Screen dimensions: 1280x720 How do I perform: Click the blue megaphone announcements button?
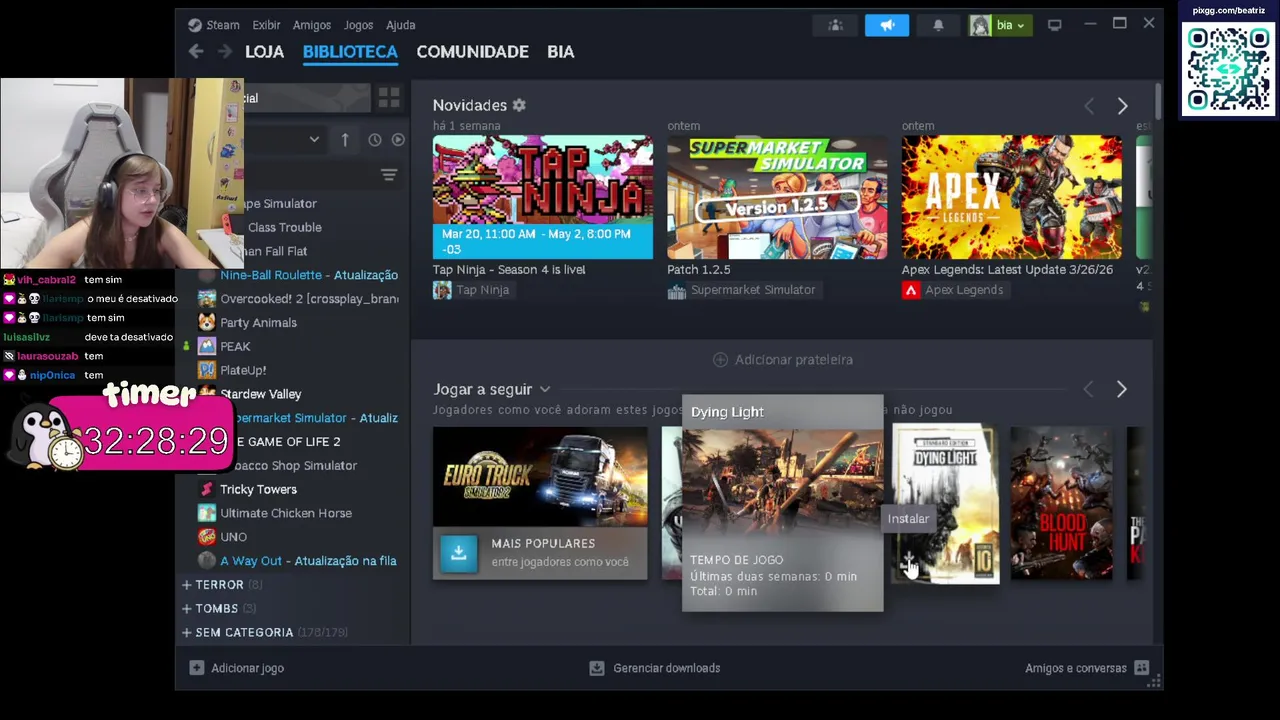point(887,25)
